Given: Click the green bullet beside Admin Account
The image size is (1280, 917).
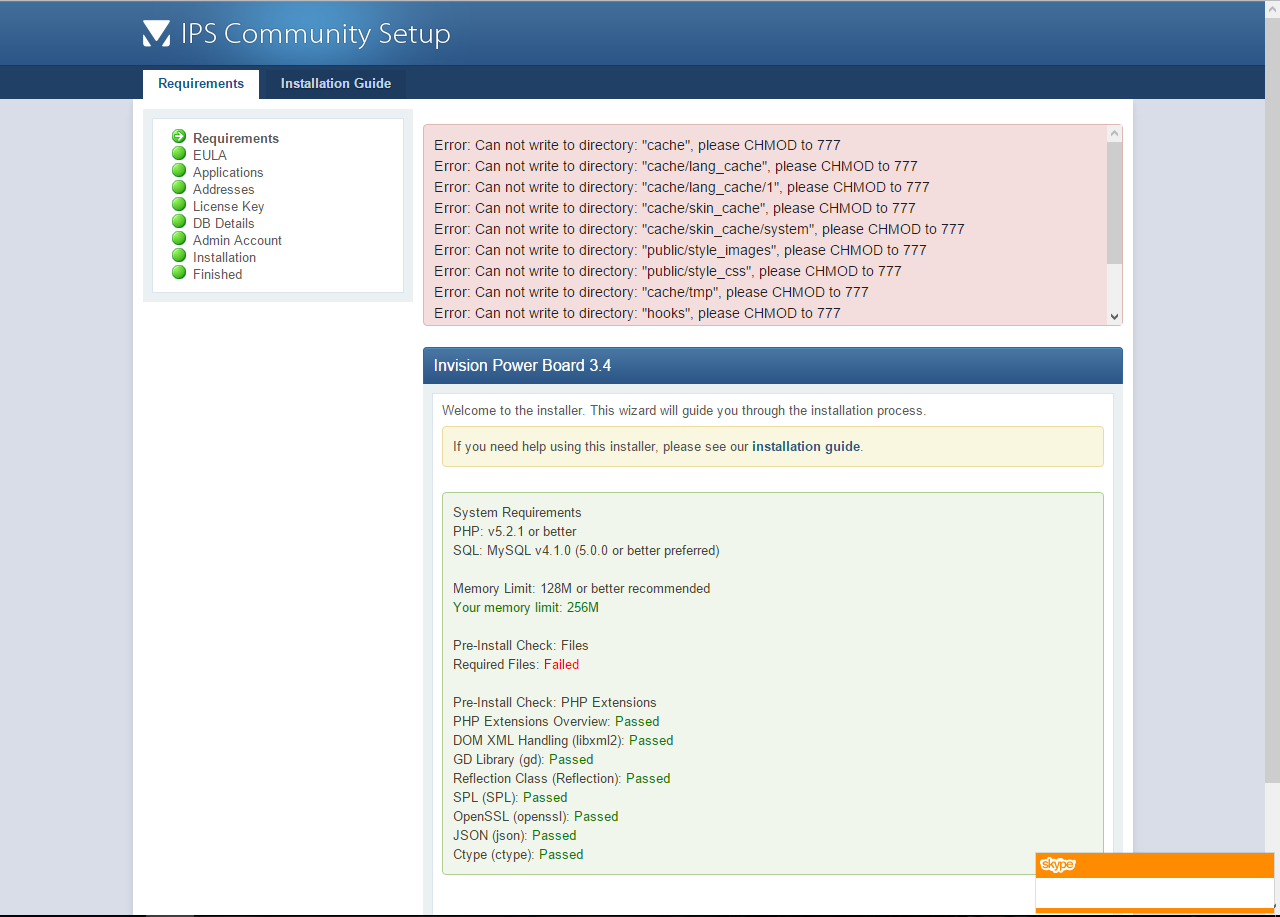Looking at the screenshot, I should (x=179, y=239).
